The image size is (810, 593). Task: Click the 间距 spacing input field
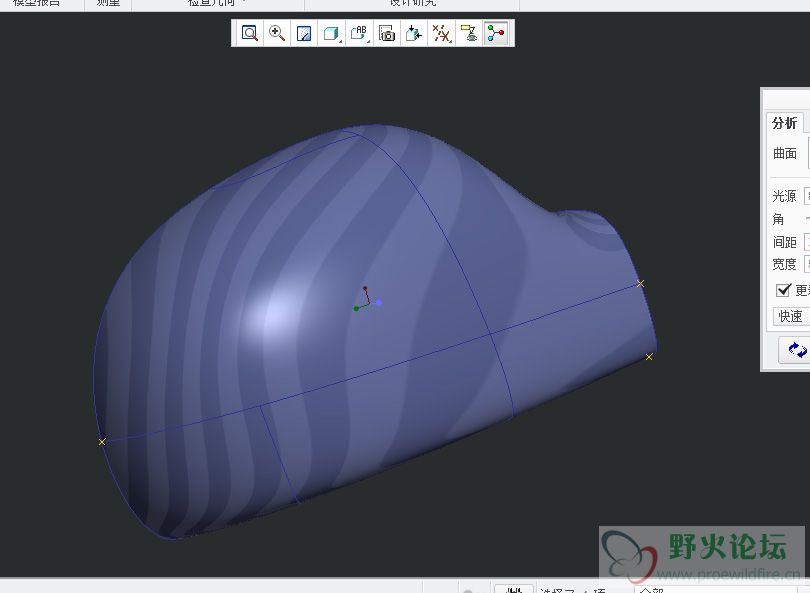806,242
